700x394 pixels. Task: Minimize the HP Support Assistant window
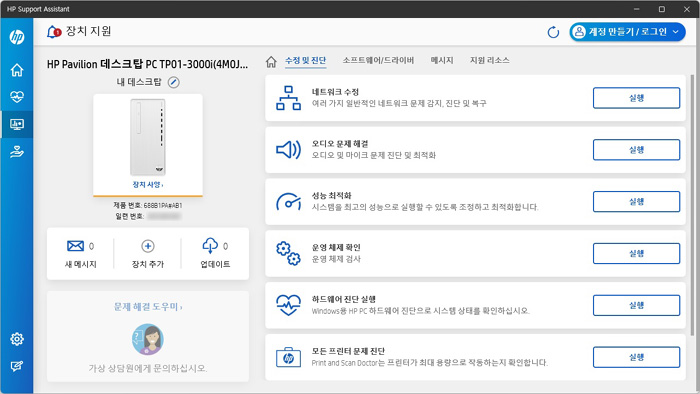click(637, 9)
